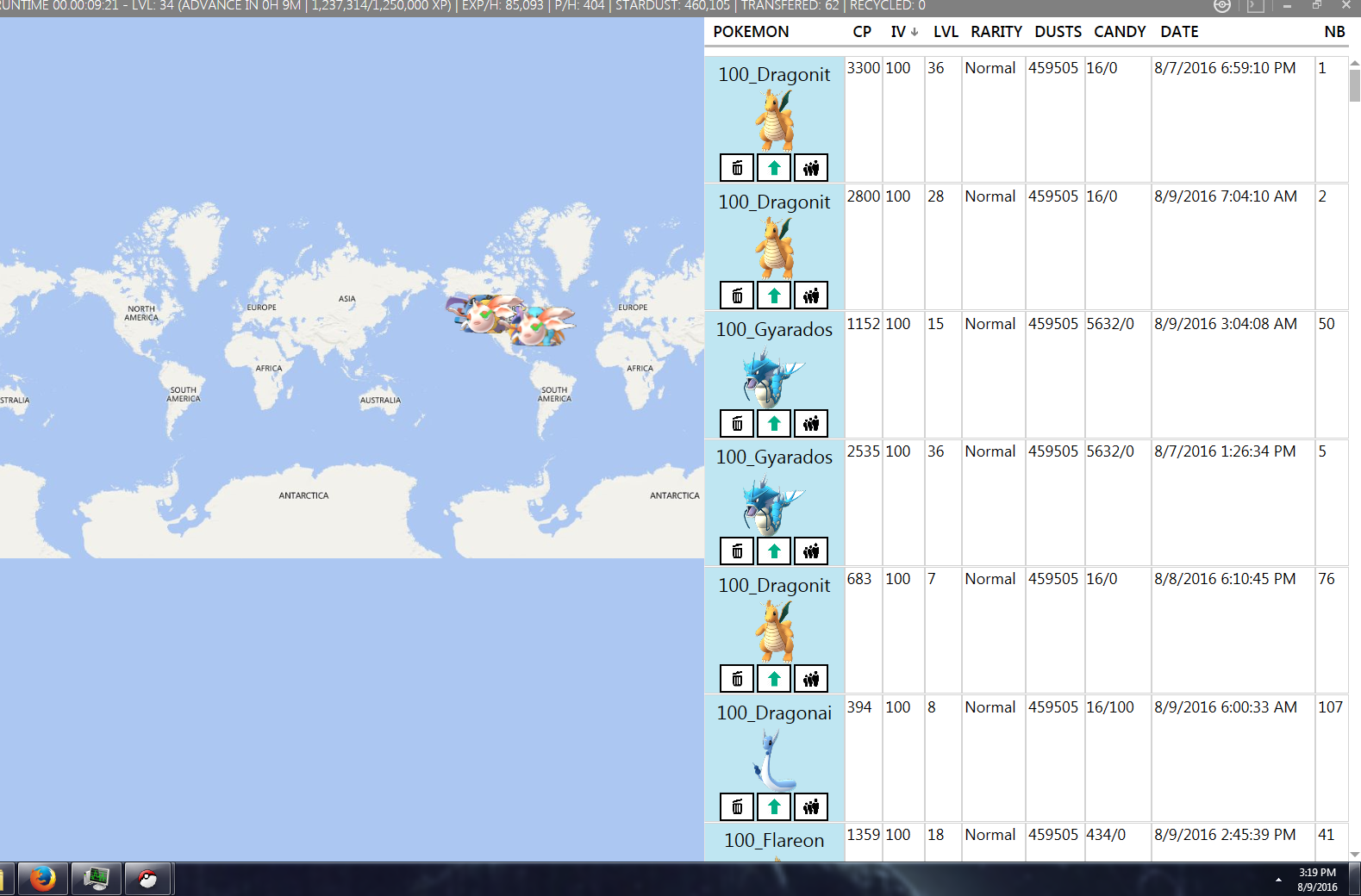The width and height of the screenshot is (1361, 896).
Task: Click the CP value 1152
Action: coord(864,324)
